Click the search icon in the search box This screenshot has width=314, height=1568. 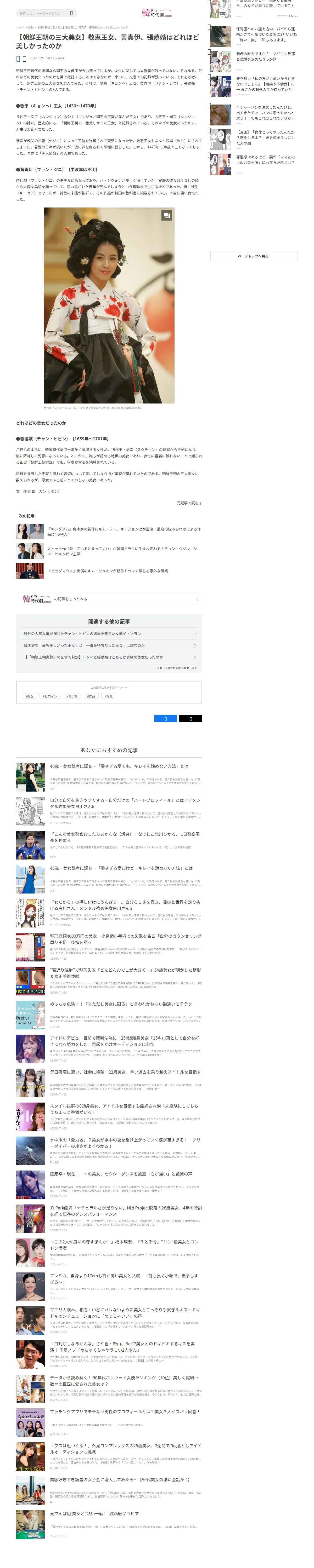71,13
